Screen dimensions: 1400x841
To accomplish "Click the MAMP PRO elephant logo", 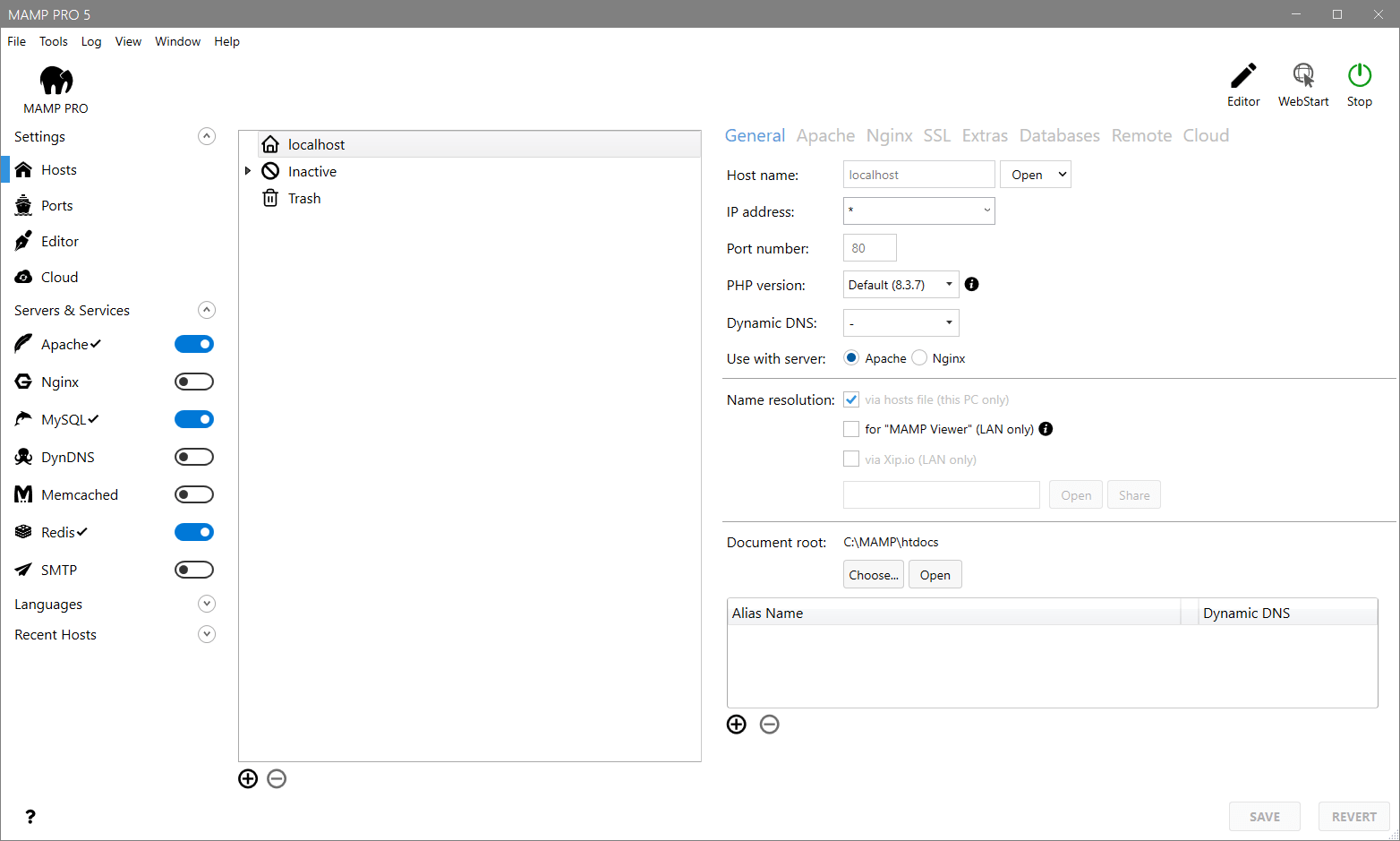I will coord(56,81).
